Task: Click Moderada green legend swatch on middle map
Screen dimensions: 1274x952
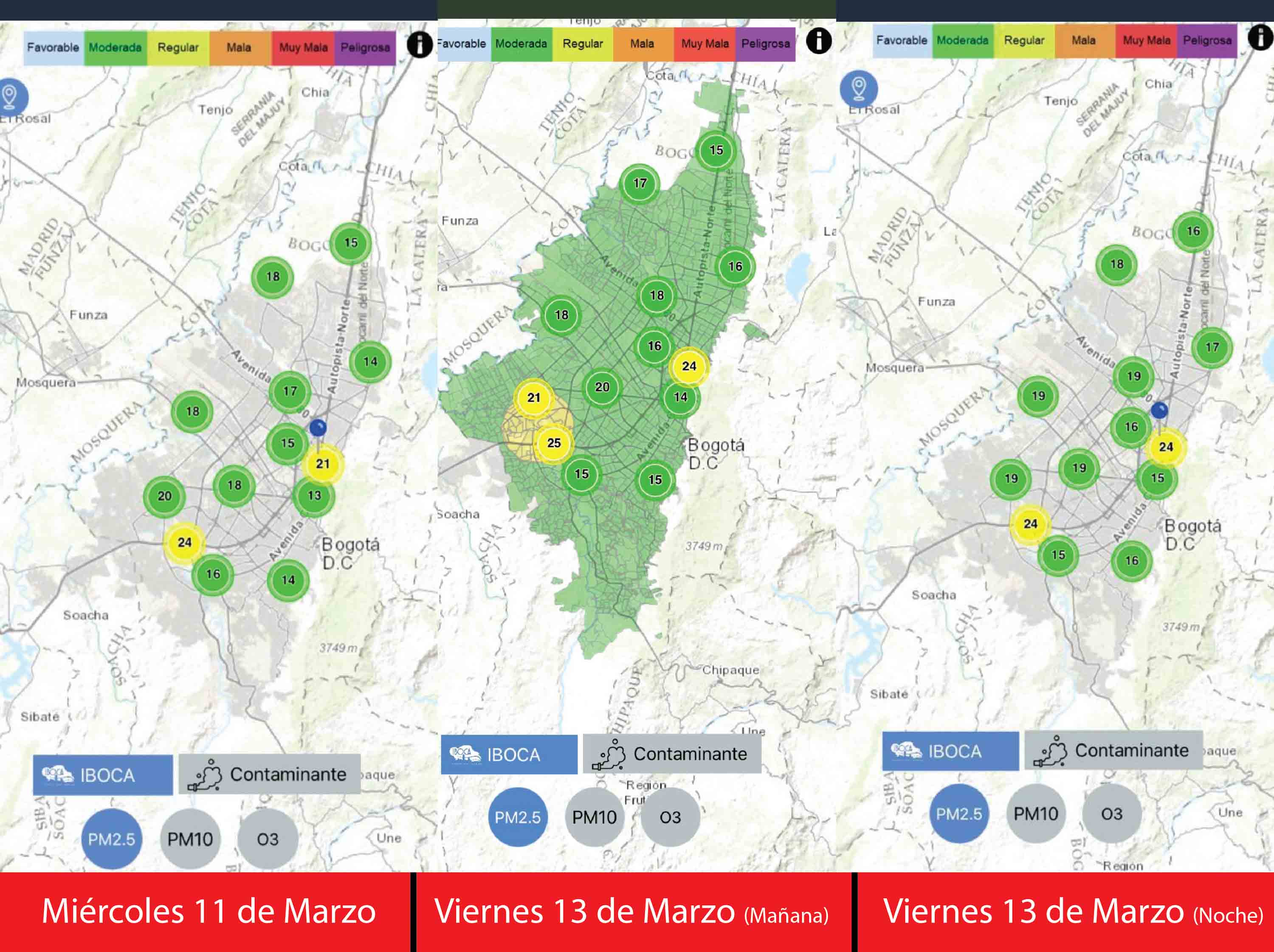Action: click(521, 44)
